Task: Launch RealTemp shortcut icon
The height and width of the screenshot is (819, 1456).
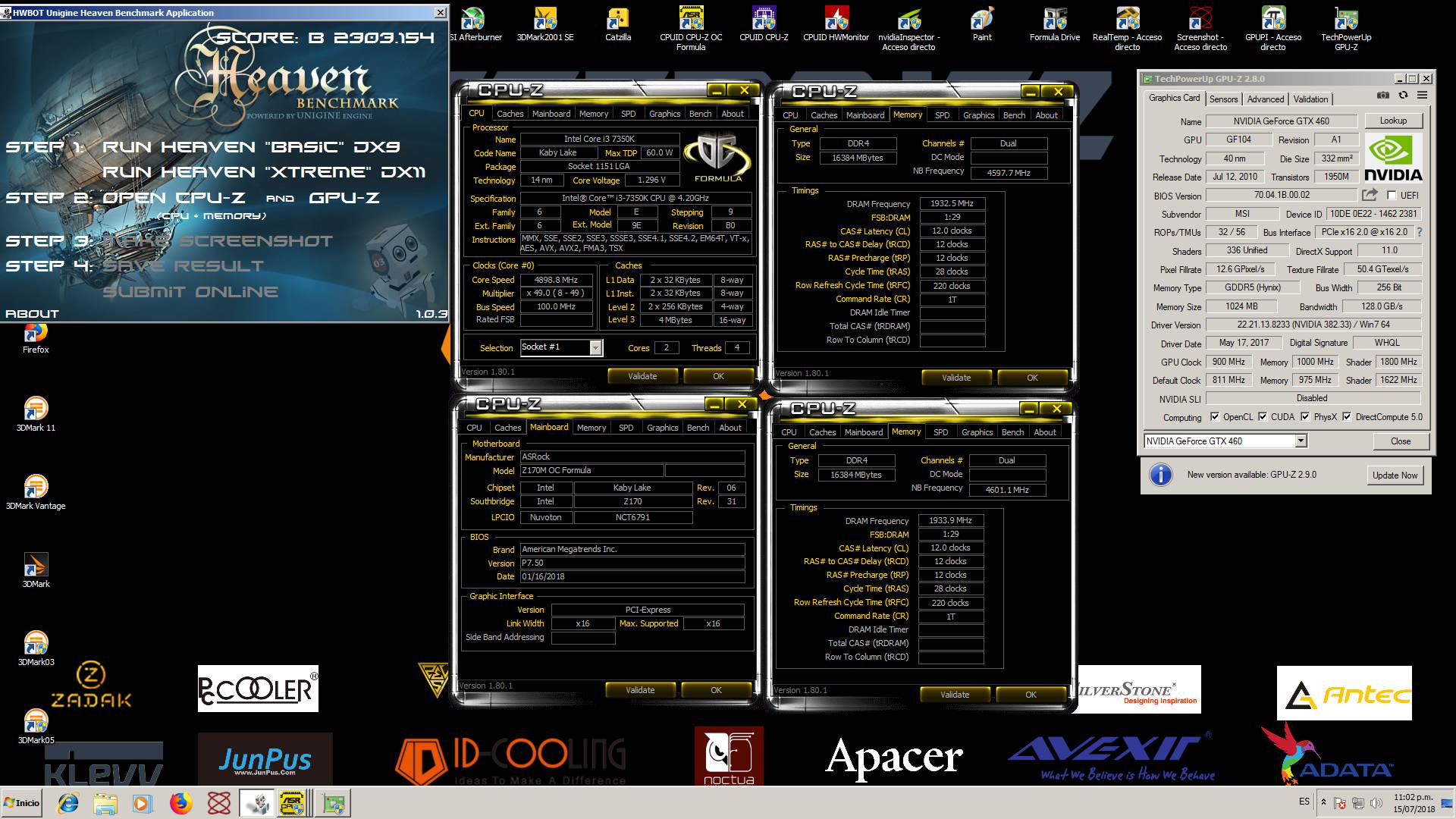Action: pos(1127,29)
